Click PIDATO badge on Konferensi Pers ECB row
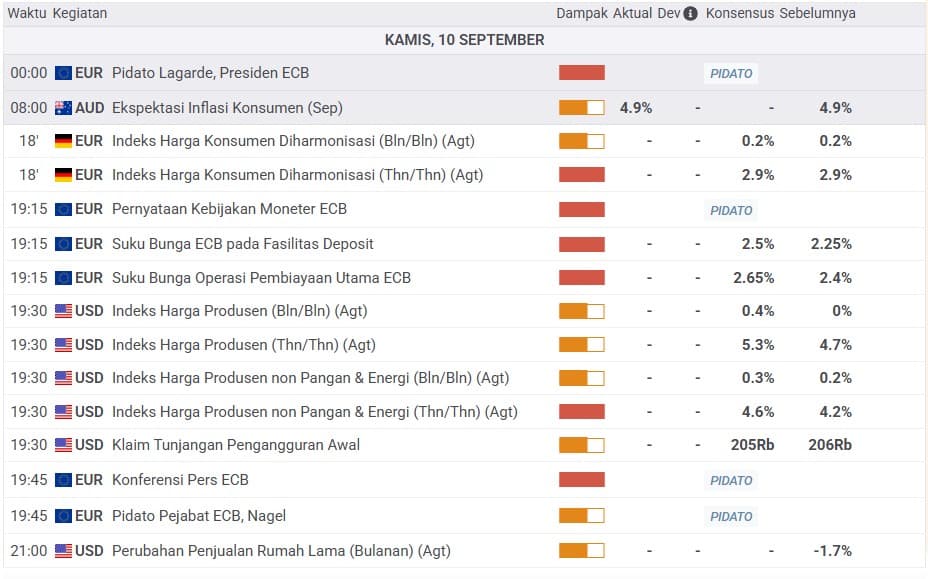This screenshot has height=579, width=928. pos(731,480)
